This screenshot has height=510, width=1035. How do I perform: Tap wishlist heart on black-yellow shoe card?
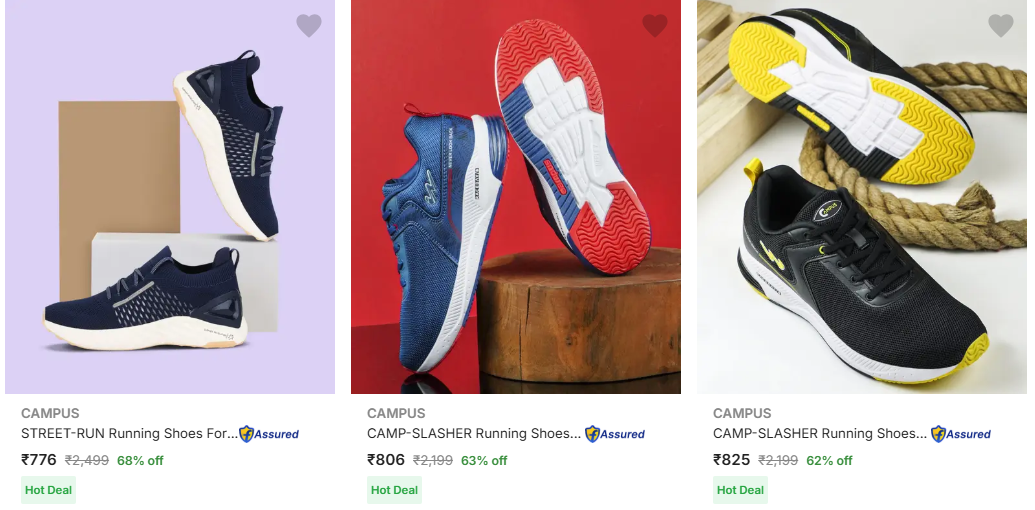click(1001, 26)
